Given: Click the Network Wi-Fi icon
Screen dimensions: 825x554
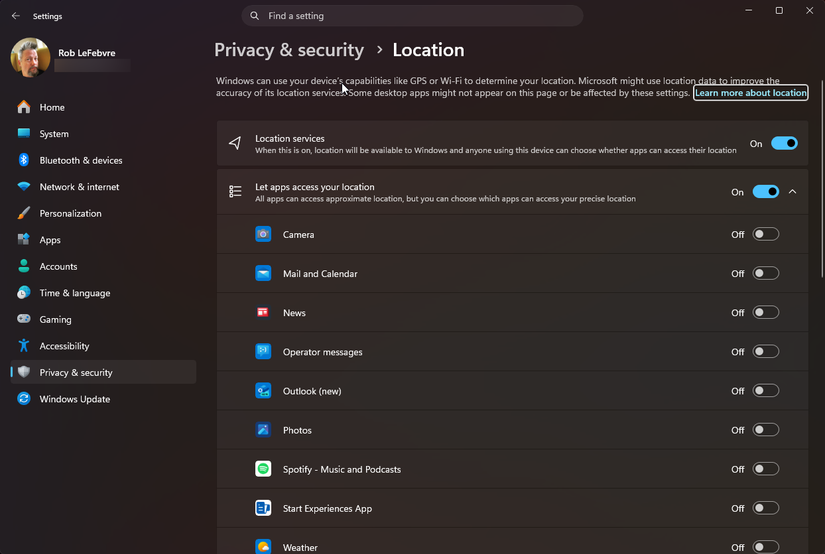Looking at the screenshot, I should [24, 186].
